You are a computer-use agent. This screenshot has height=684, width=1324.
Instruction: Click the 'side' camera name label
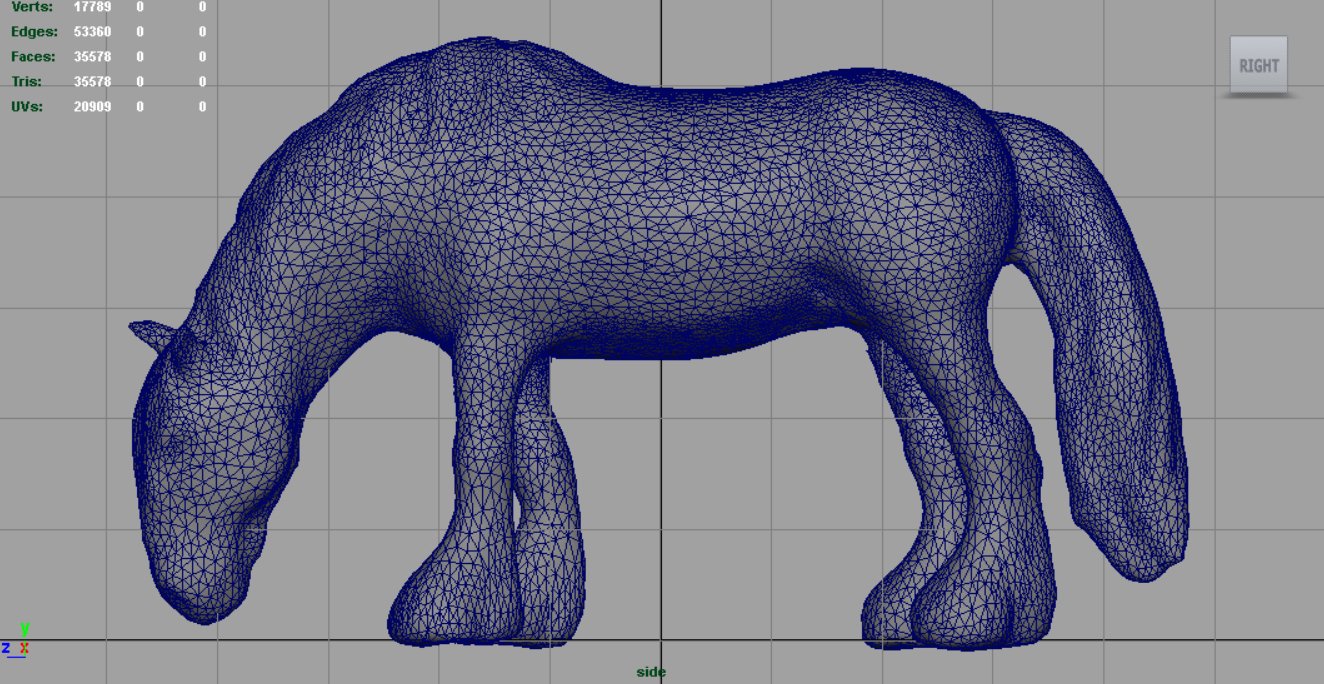[651, 672]
